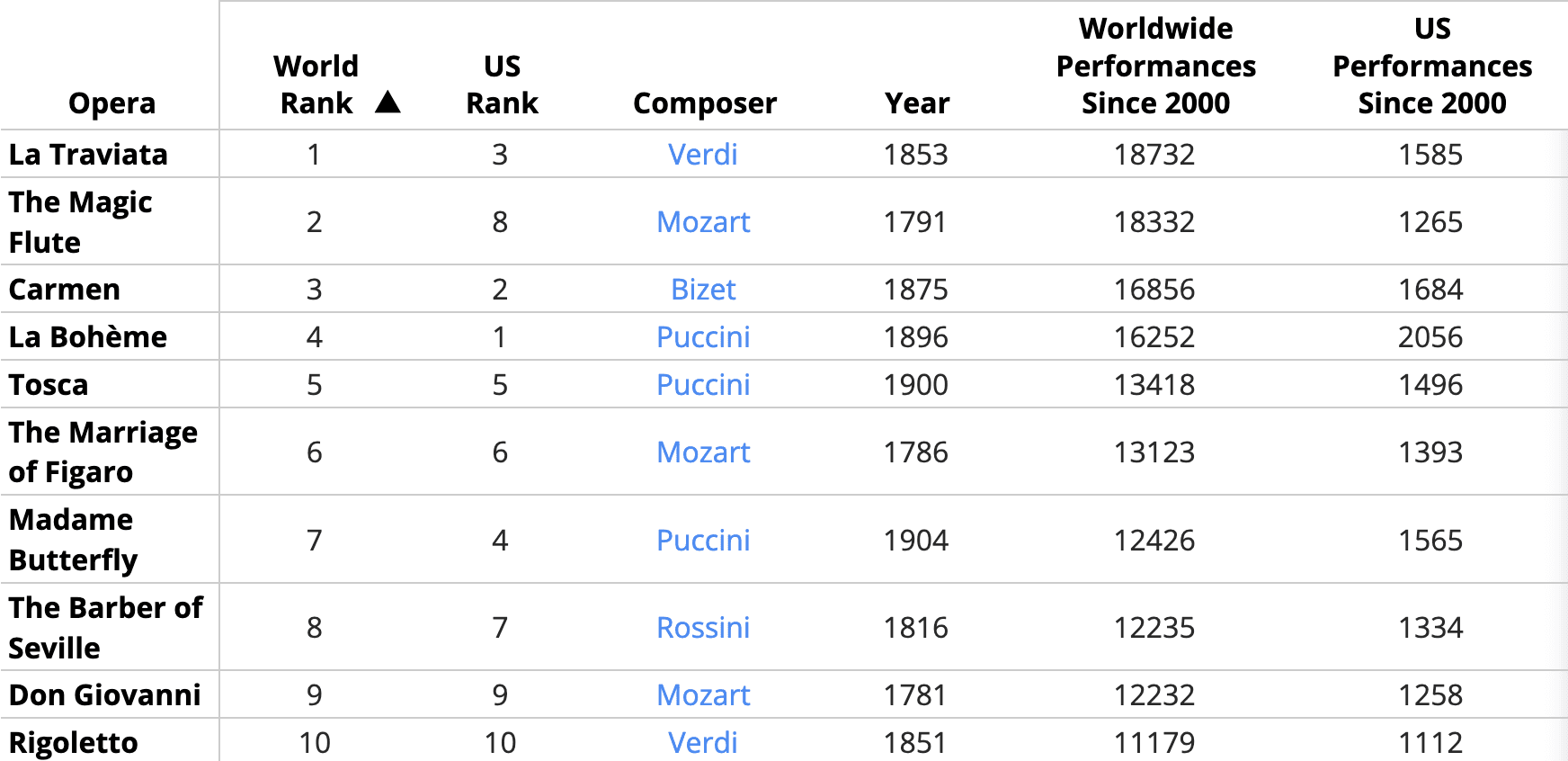Sort by Composer column header
Screen dimensions: 1568x761
[705, 103]
